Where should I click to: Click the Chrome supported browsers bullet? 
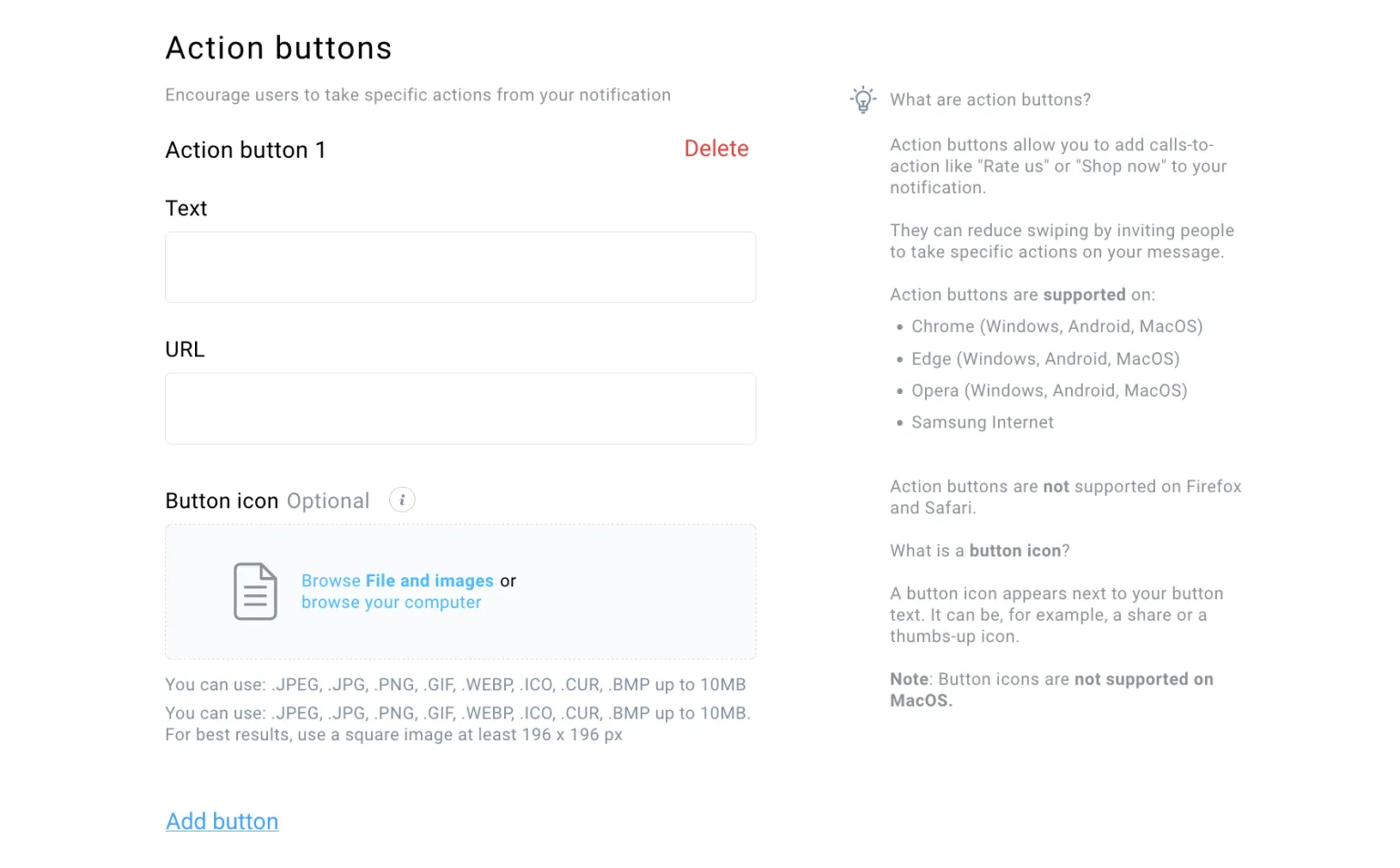tap(1055, 325)
